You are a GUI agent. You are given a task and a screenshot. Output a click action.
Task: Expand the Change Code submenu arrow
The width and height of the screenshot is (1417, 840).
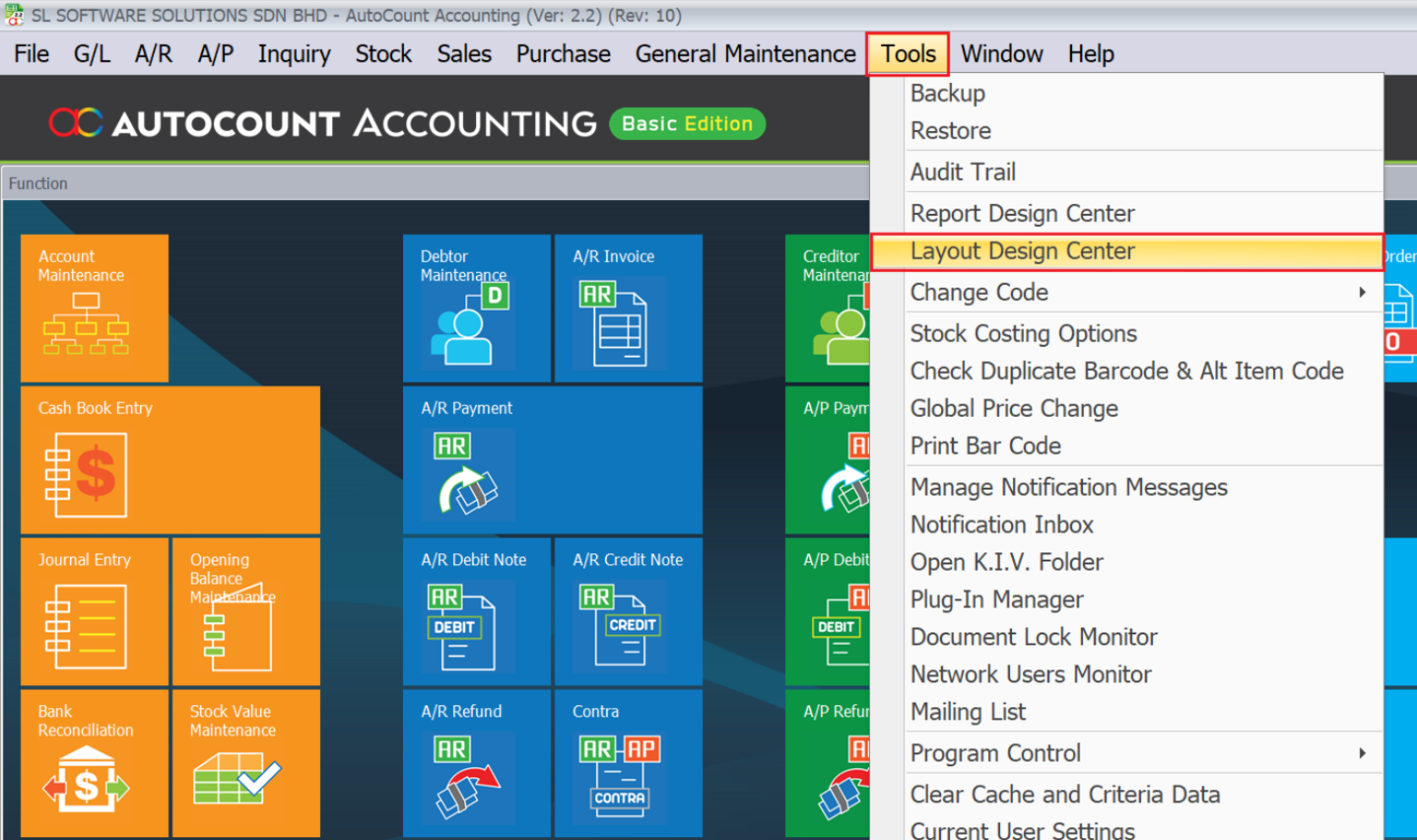(x=1363, y=292)
